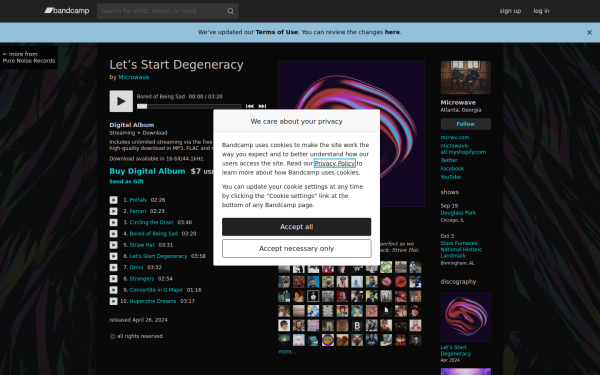Open the sign up page
This screenshot has width=600, height=375.
[510, 11]
